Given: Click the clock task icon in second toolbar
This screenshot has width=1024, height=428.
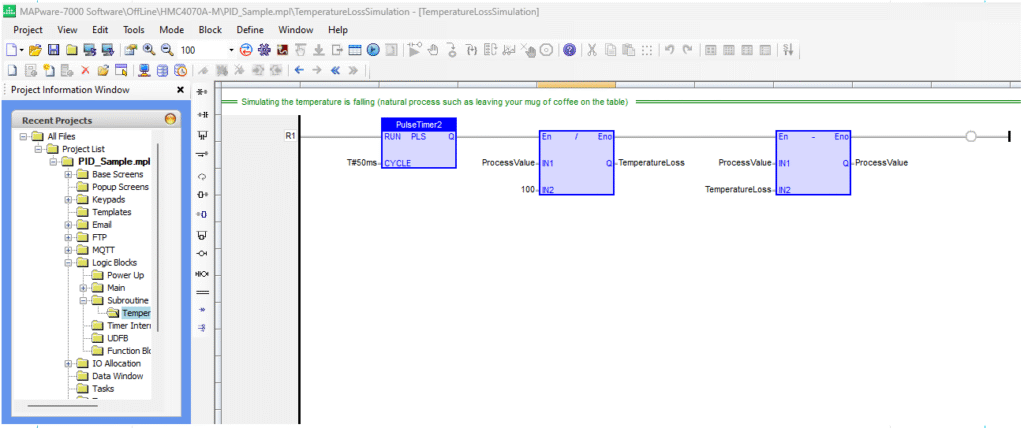Looking at the screenshot, I should (181, 70).
